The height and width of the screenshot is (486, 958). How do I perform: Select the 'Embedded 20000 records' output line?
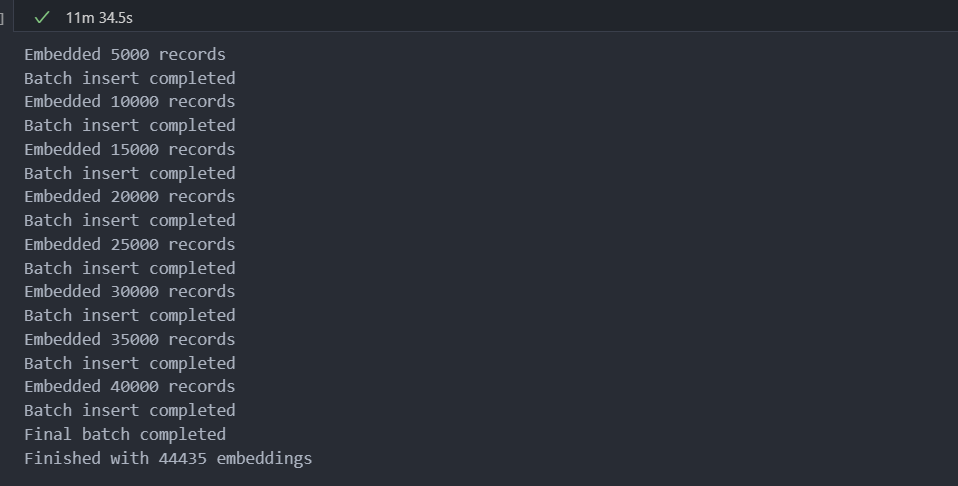pos(130,197)
